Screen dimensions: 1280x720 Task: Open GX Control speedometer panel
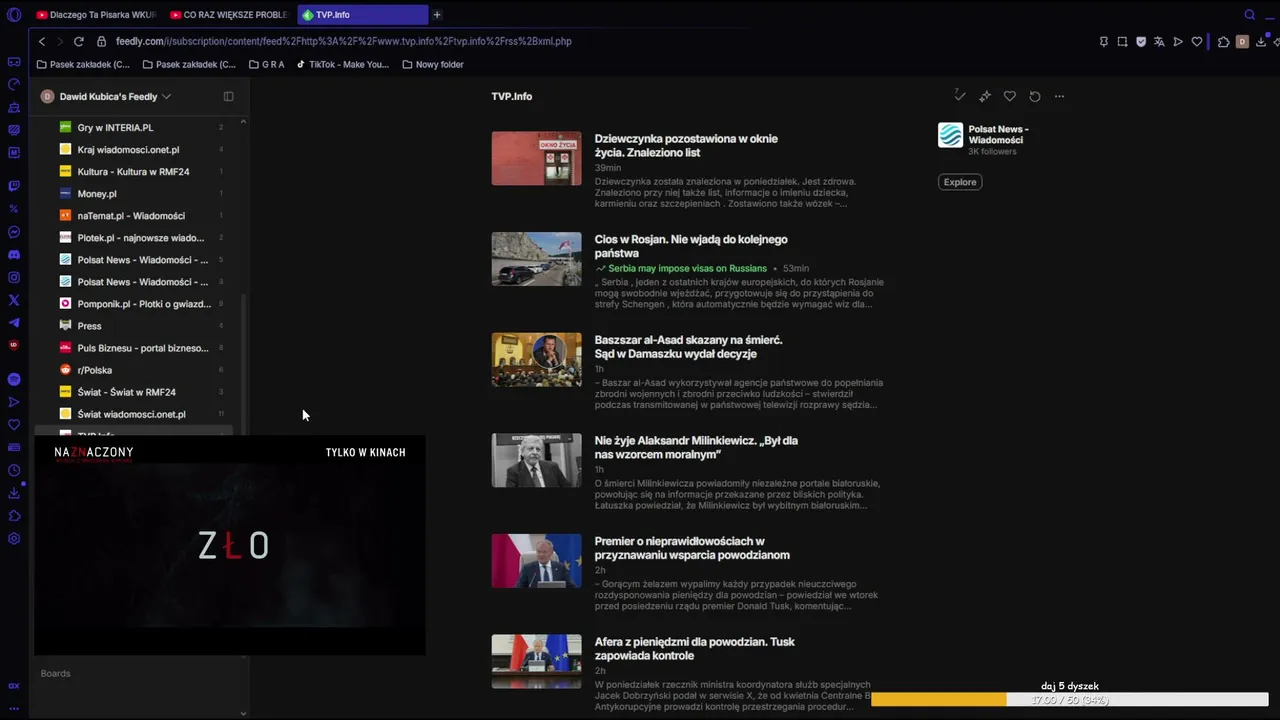14,85
